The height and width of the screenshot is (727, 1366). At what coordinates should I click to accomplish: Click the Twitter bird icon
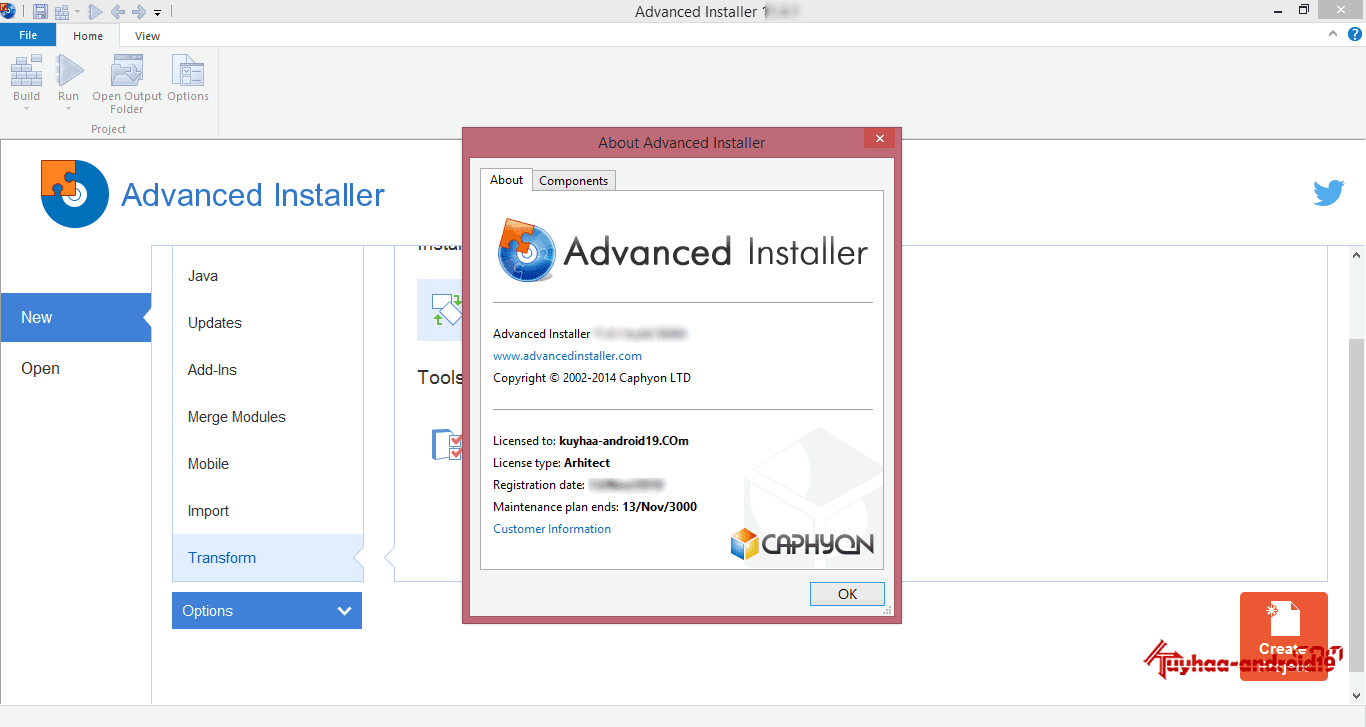pos(1328,192)
